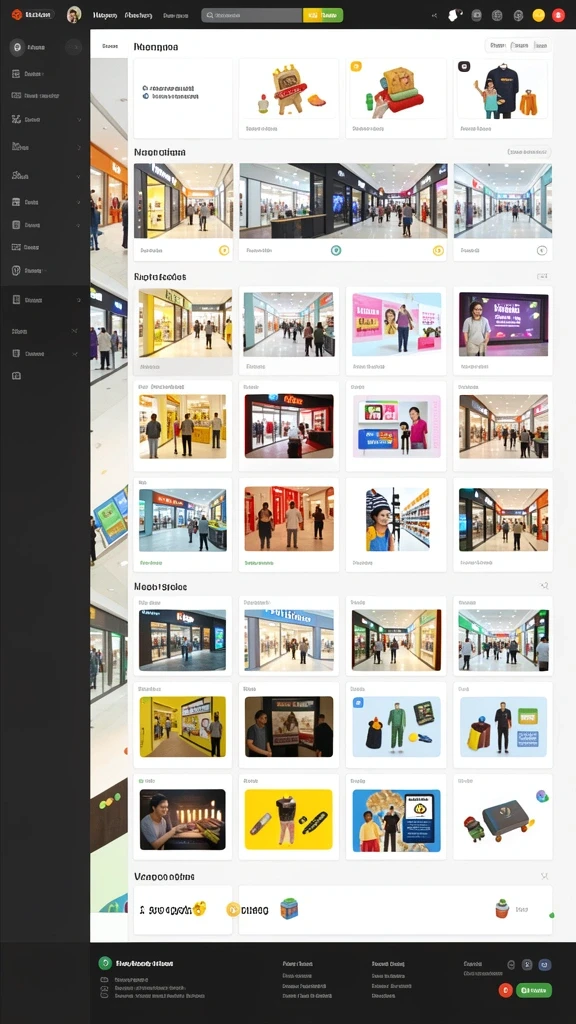
Task: Expand the fourth sidebar item chevron
Action: 79,148
